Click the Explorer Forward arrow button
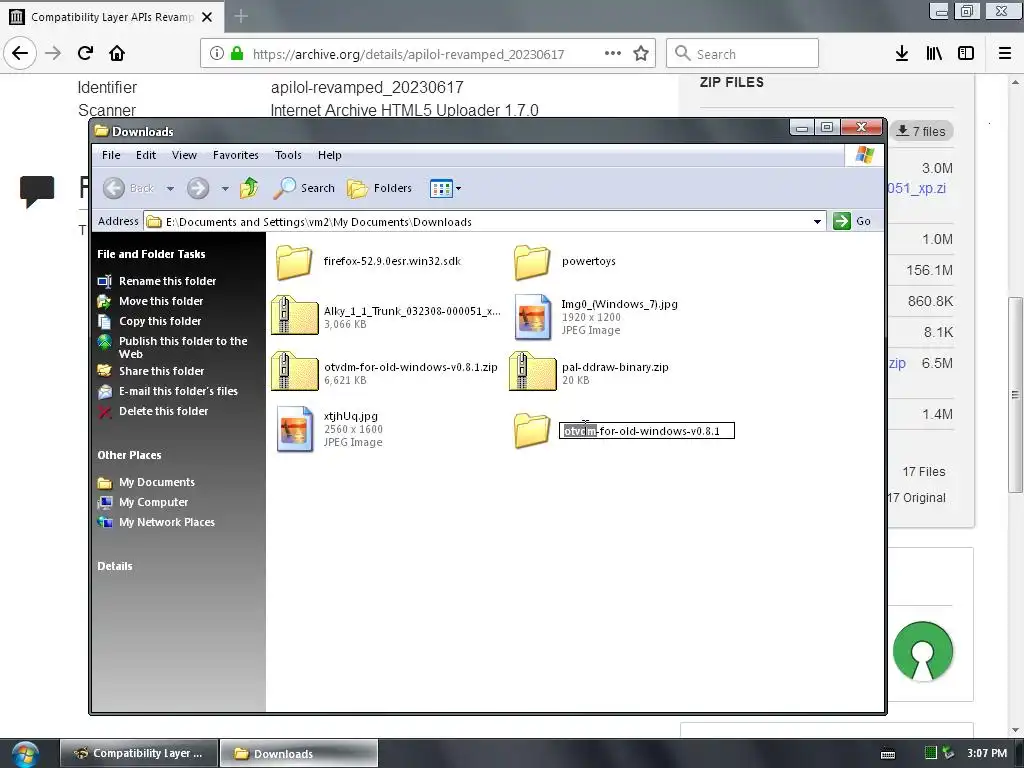Image resolution: width=1024 pixels, height=768 pixels. click(x=198, y=188)
